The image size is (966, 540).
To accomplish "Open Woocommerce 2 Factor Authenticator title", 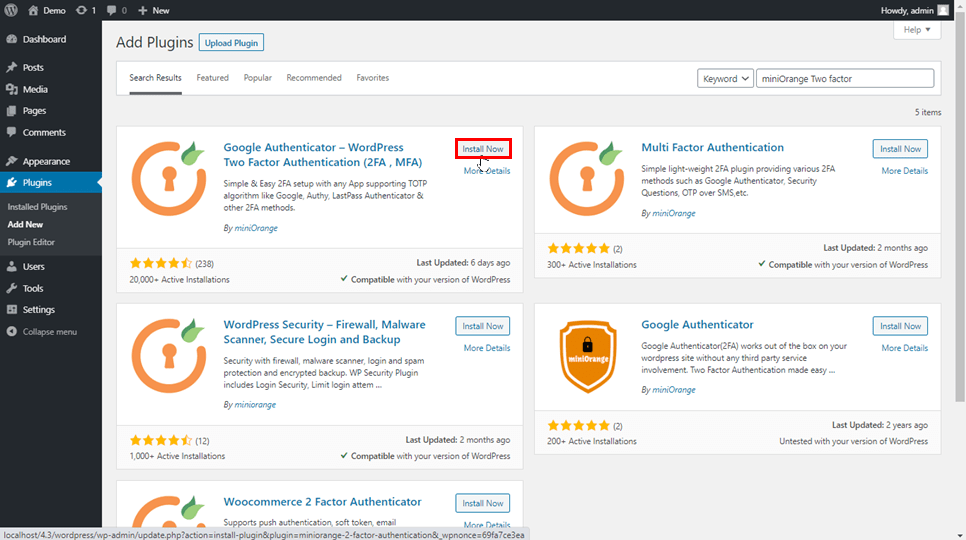I will [x=322, y=502].
